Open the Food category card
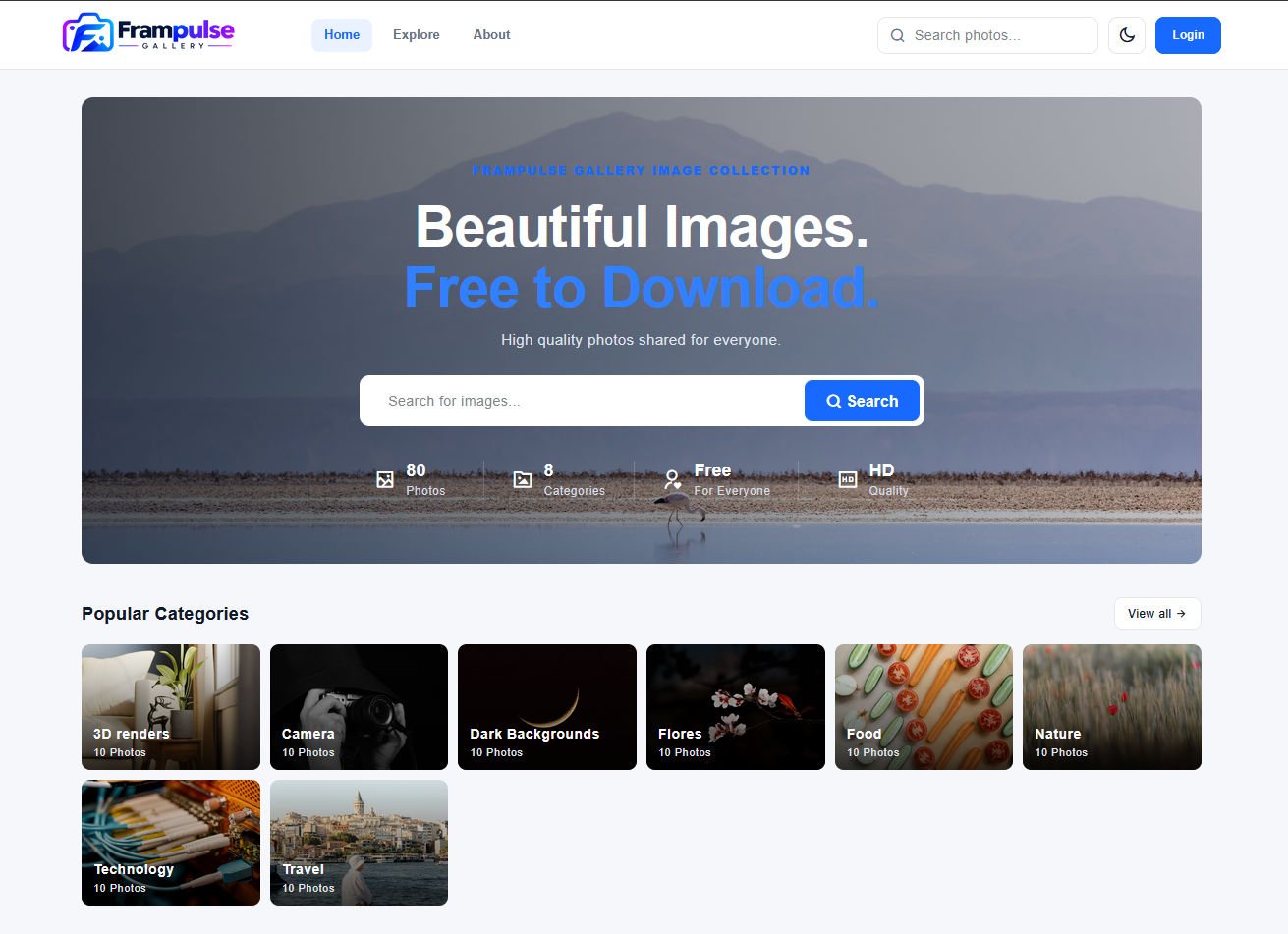Image resolution: width=1288 pixels, height=934 pixels. pos(924,707)
